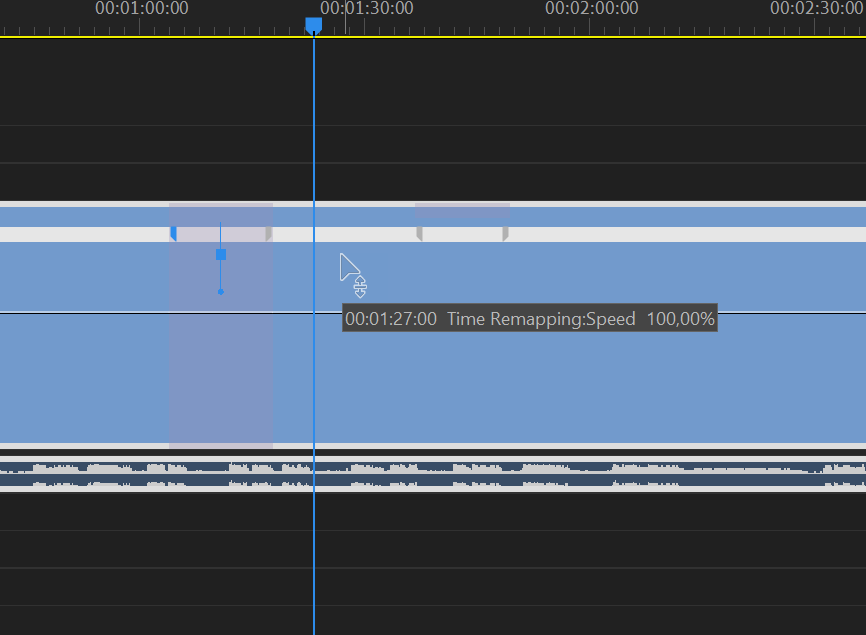Image resolution: width=866 pixels, height=635 pixels.
Task: Select the blue speed keyframe square handle
Action: point(221,255)
